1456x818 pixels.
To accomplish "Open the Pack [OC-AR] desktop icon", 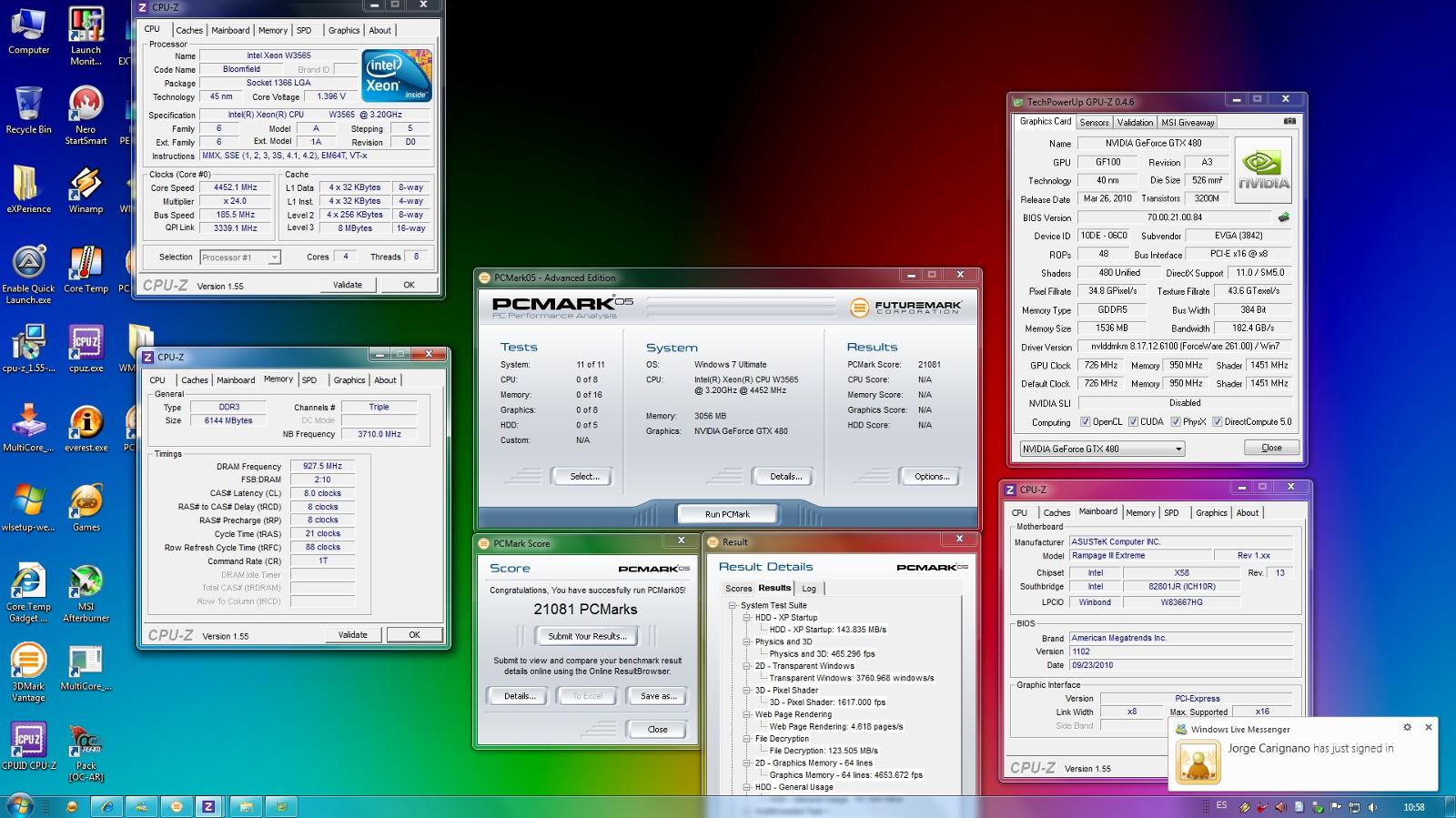I will [86, 752].
